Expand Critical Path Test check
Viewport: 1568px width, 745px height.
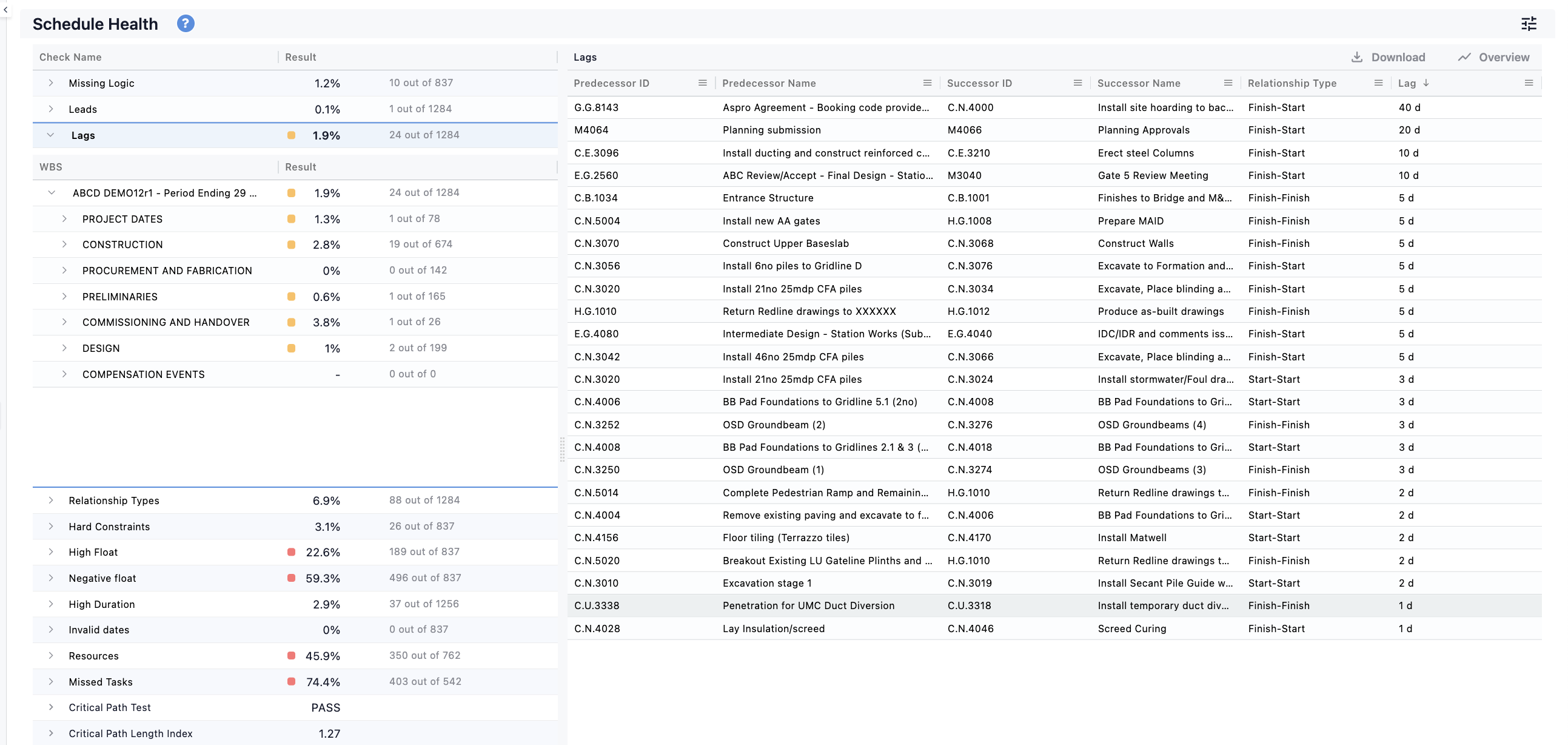(51, 707)
